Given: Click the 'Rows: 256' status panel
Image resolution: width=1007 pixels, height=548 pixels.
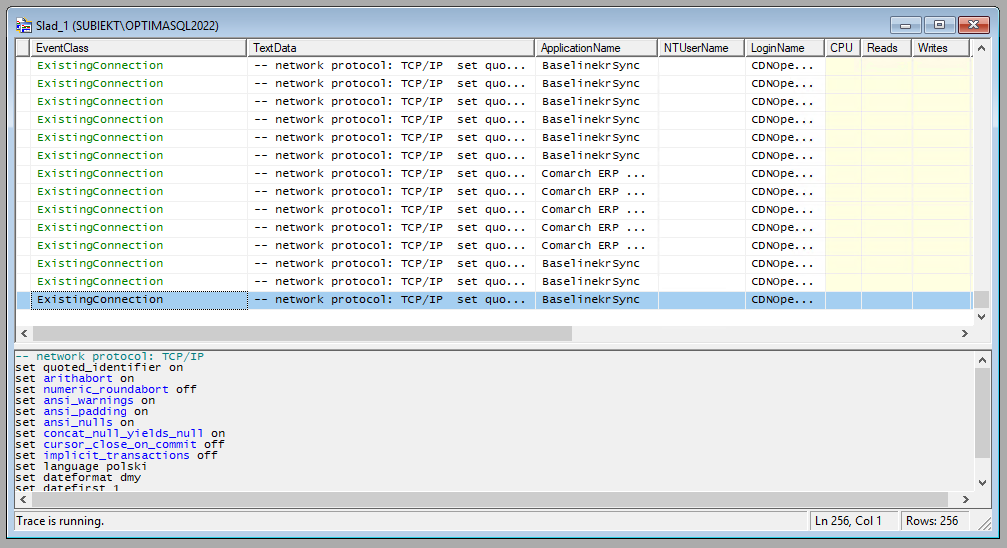Looking at the screenshot, I should pos(934,521).
